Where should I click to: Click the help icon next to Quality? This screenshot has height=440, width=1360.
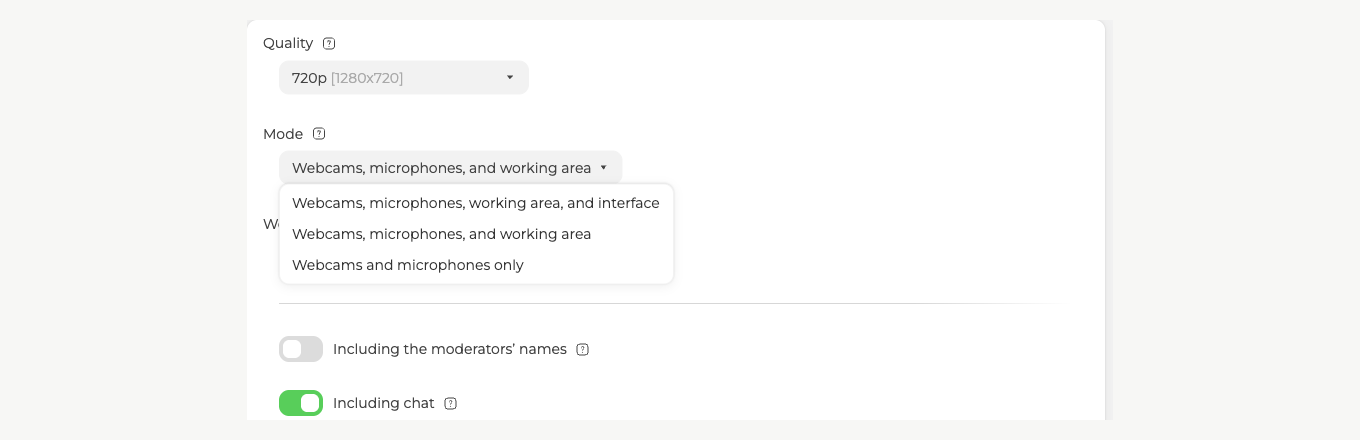[x=329, y=44]
